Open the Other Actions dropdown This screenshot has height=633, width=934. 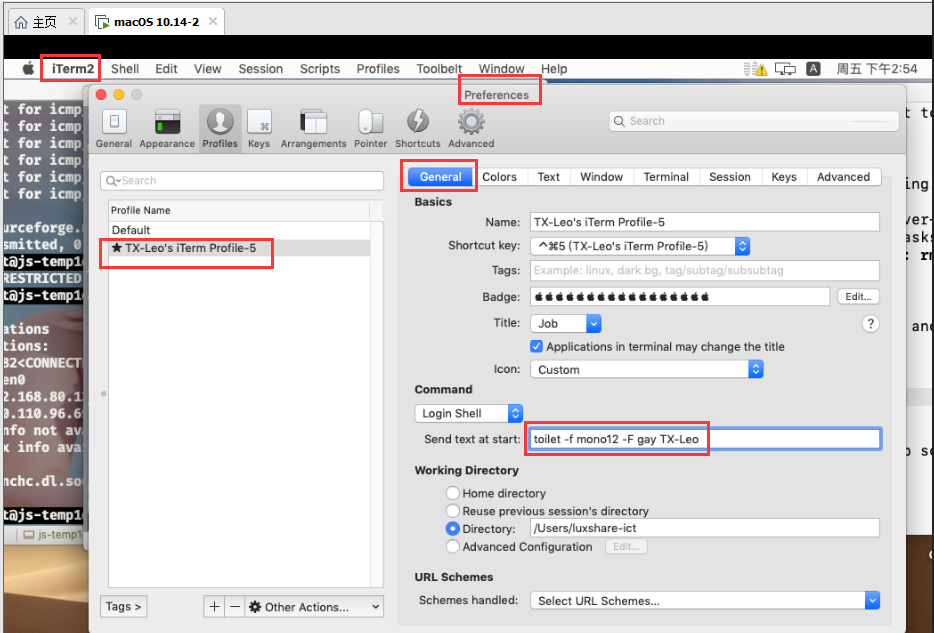click(314, 607)
